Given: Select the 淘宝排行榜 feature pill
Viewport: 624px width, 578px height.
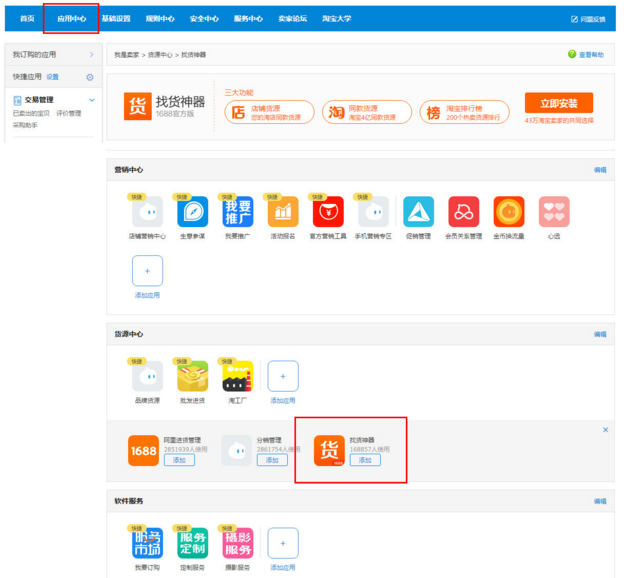Looking at the screenshot, I should 464,112.
